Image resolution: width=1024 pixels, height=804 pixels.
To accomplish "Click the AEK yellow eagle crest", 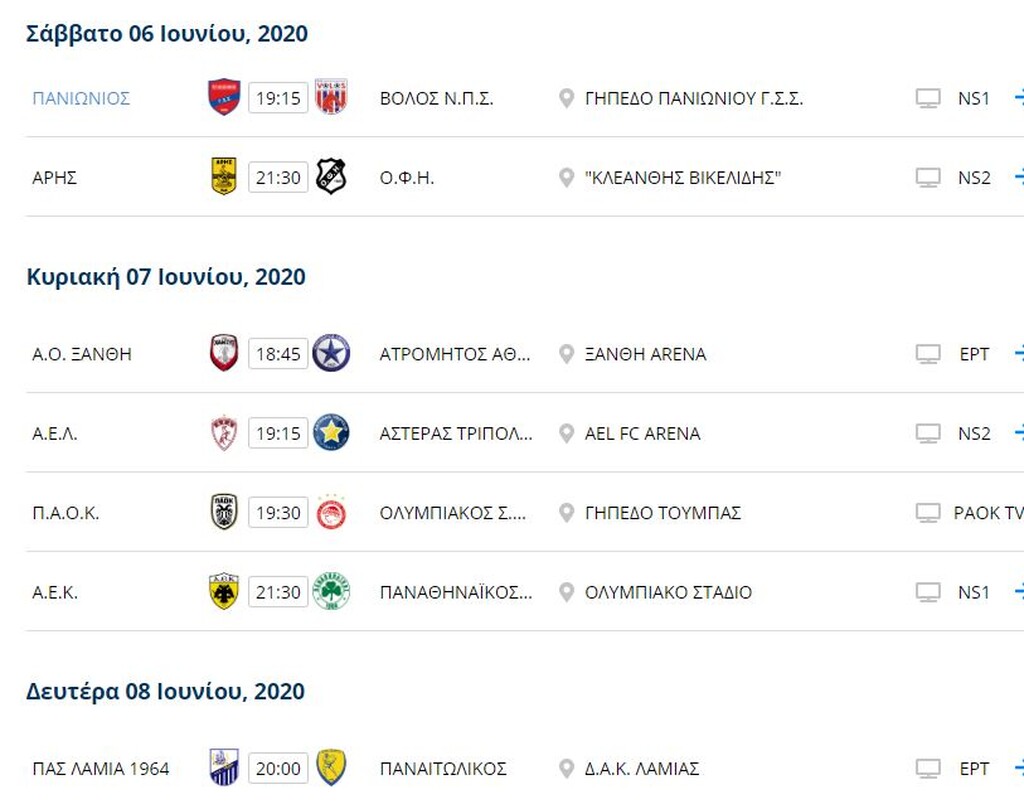I will point(224,592).
